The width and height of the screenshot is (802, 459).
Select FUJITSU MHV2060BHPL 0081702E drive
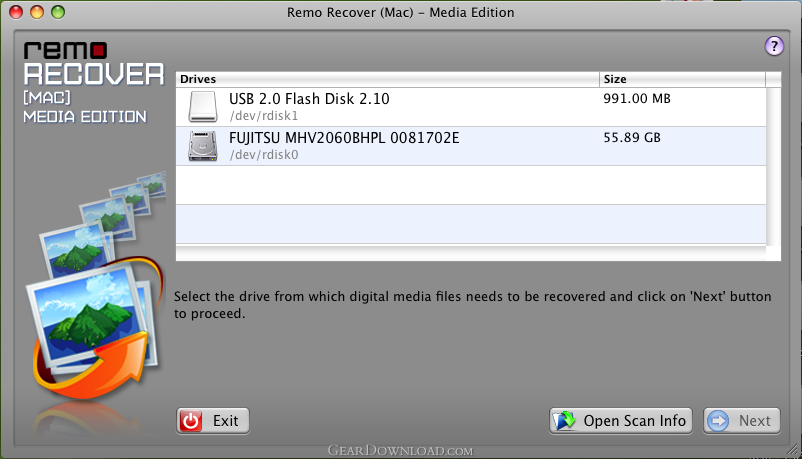(471, 146)
